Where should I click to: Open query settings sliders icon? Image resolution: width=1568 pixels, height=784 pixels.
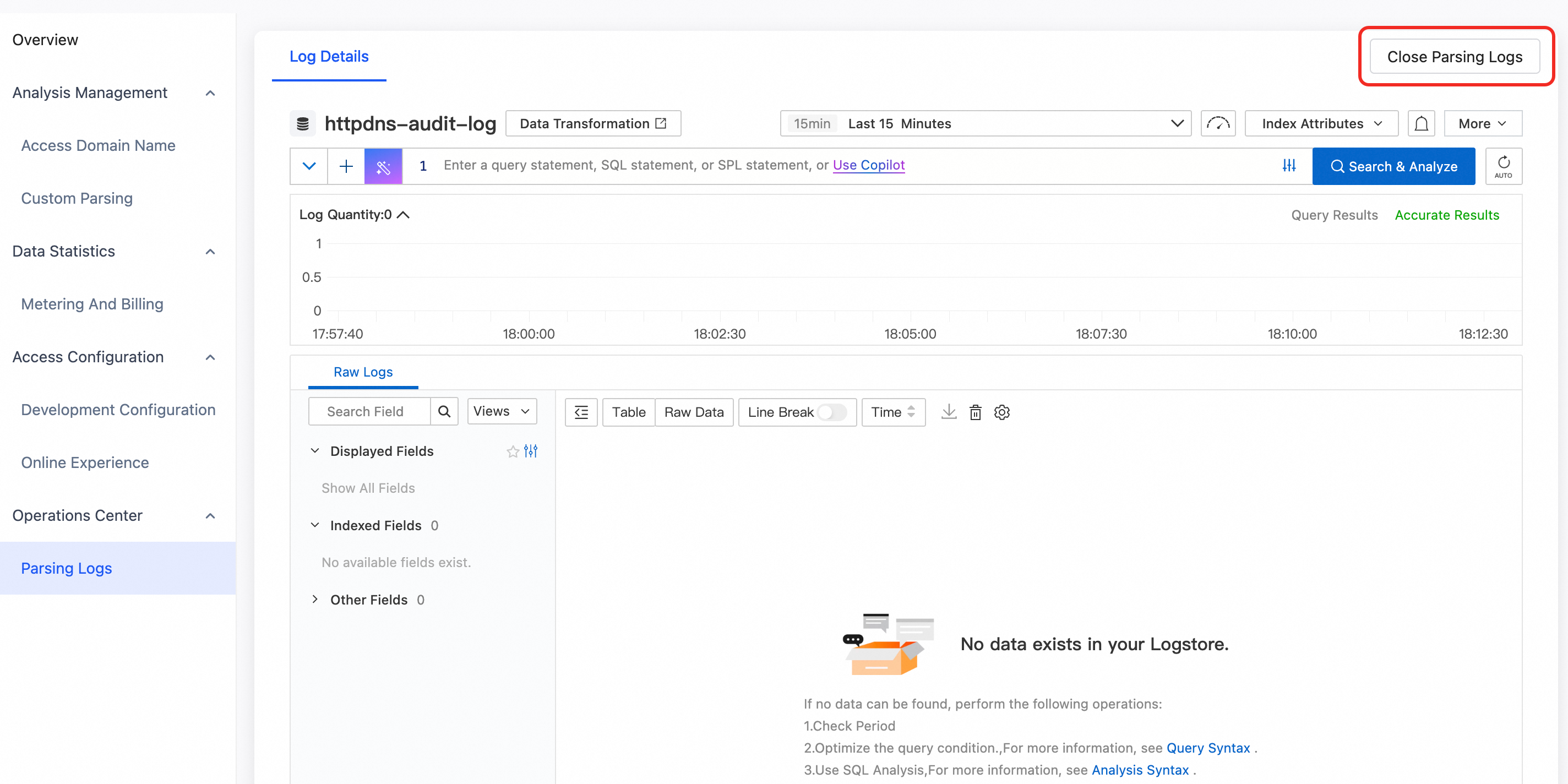pos(1289,166)
